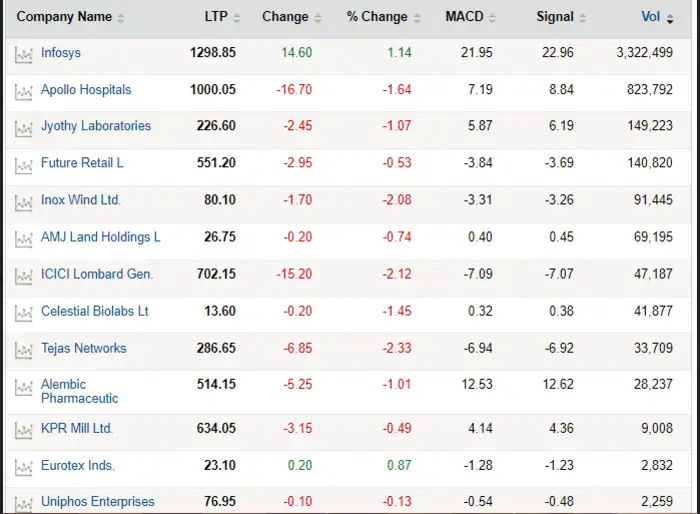
Task: Select the Uniphos Enterprises link
Action: click(97, 502)
